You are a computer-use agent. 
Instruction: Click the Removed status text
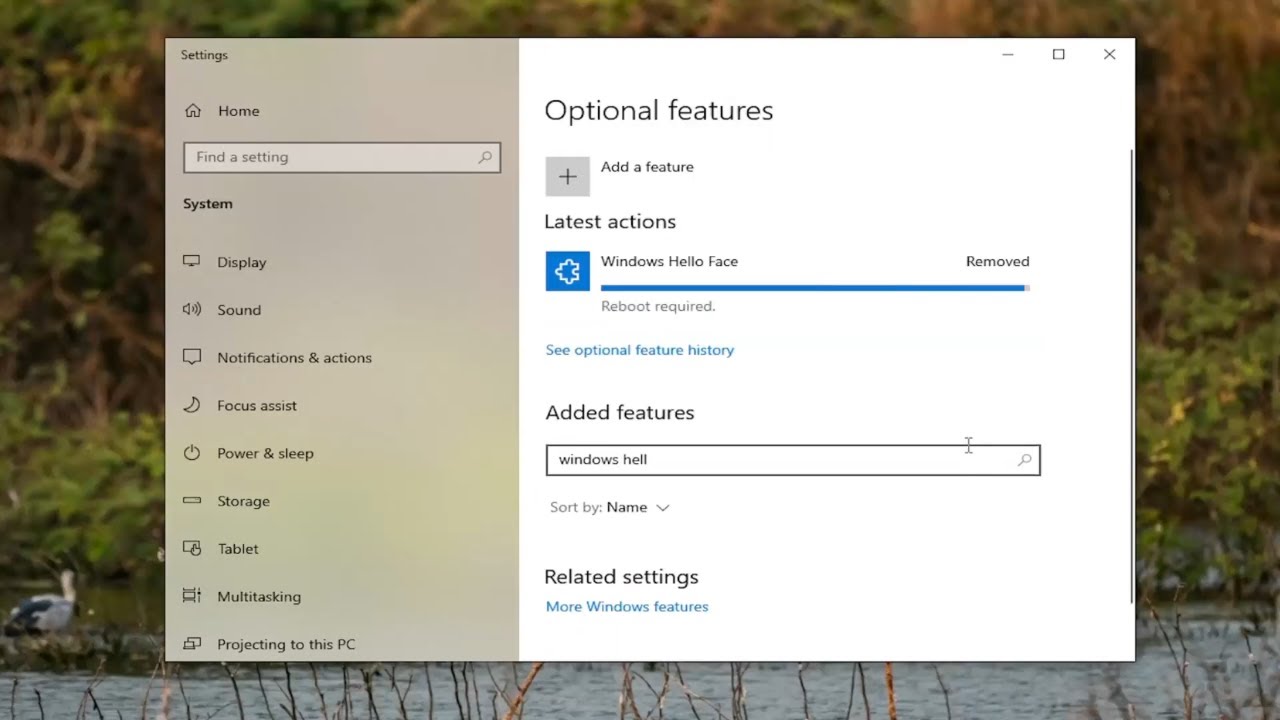(997, 261)
